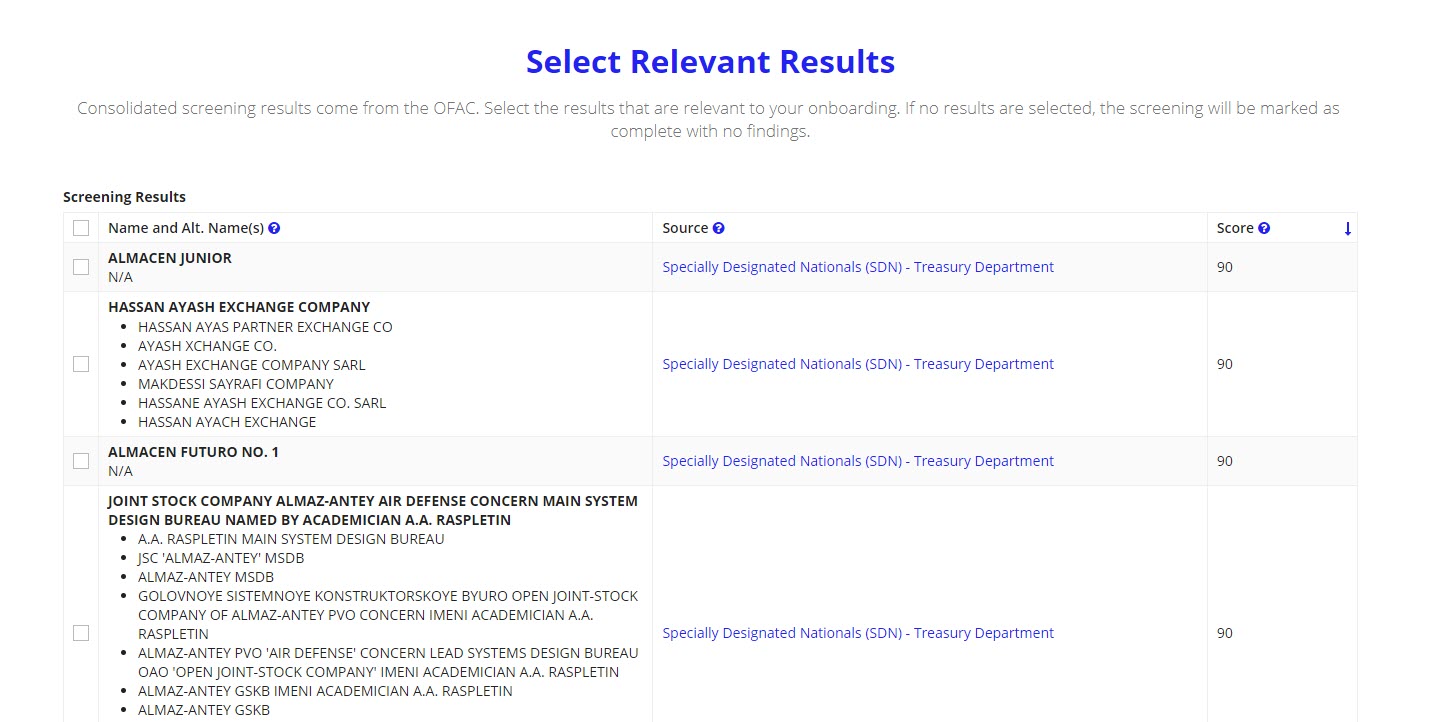Select the HASSAN AYASH EXCHANGE COMPANY result
1442x722 pixels.
click(x=81, y=364)
